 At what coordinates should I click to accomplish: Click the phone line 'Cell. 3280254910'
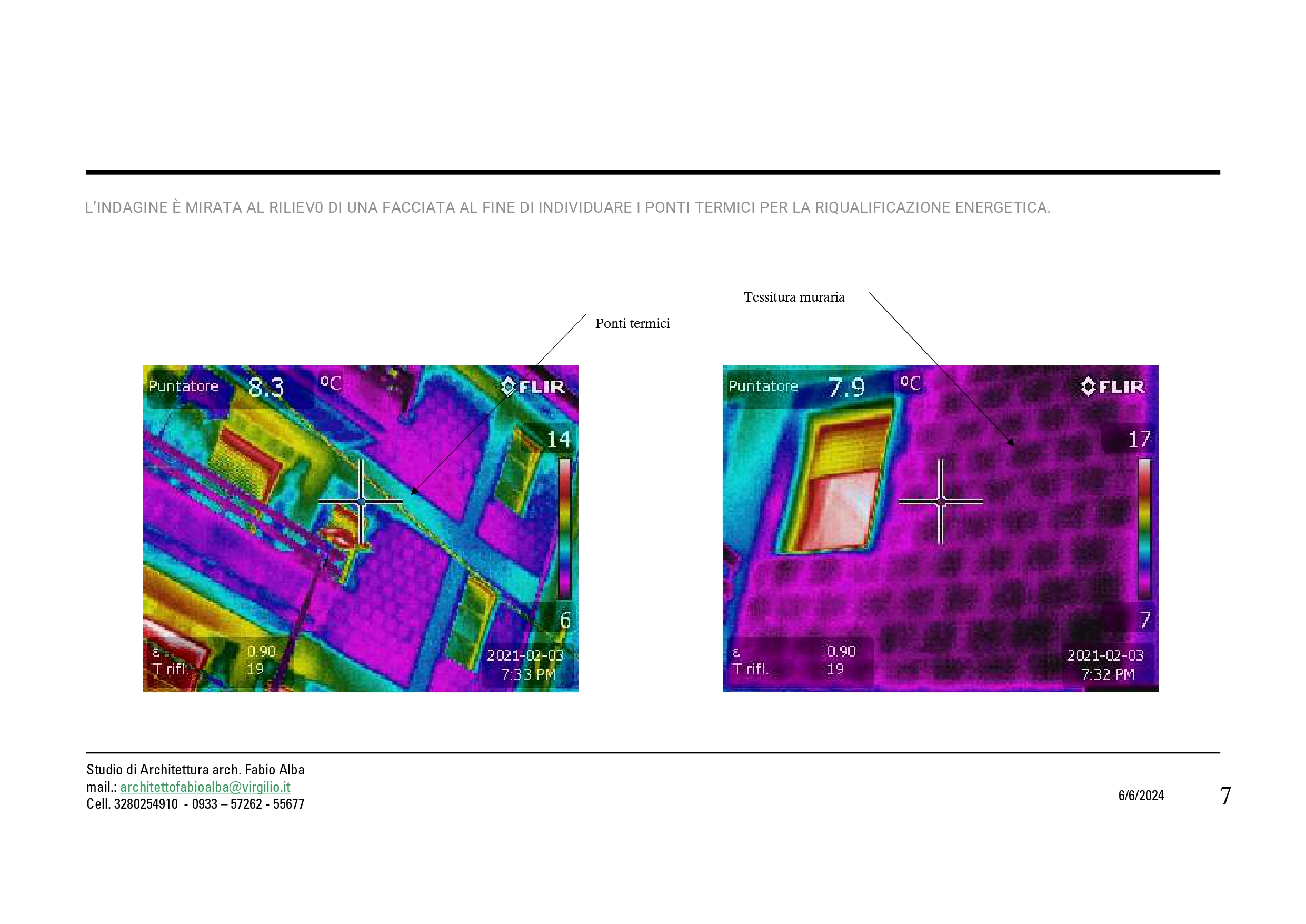(195, 804)
